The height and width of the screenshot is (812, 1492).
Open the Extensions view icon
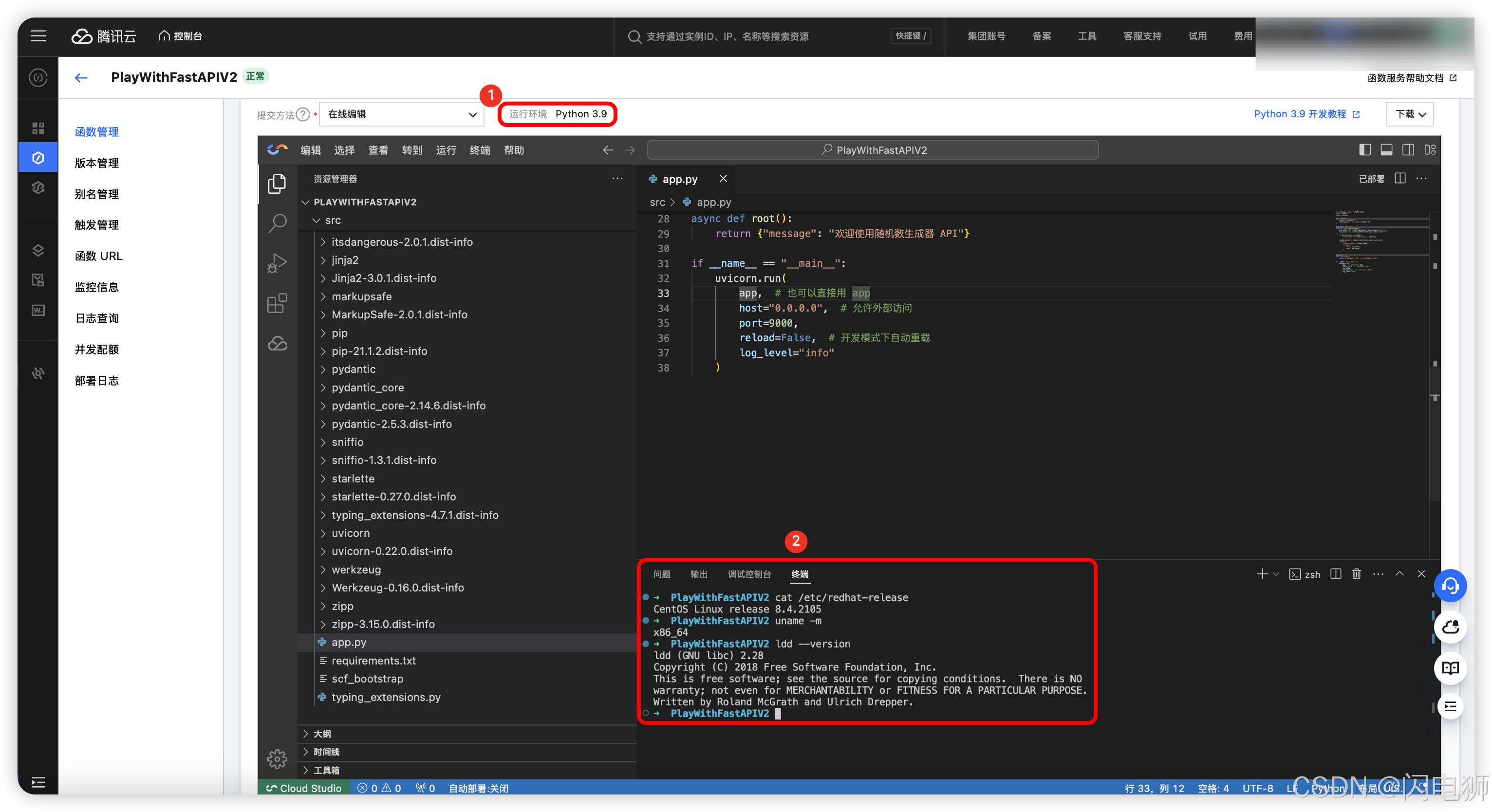point(277,303)
